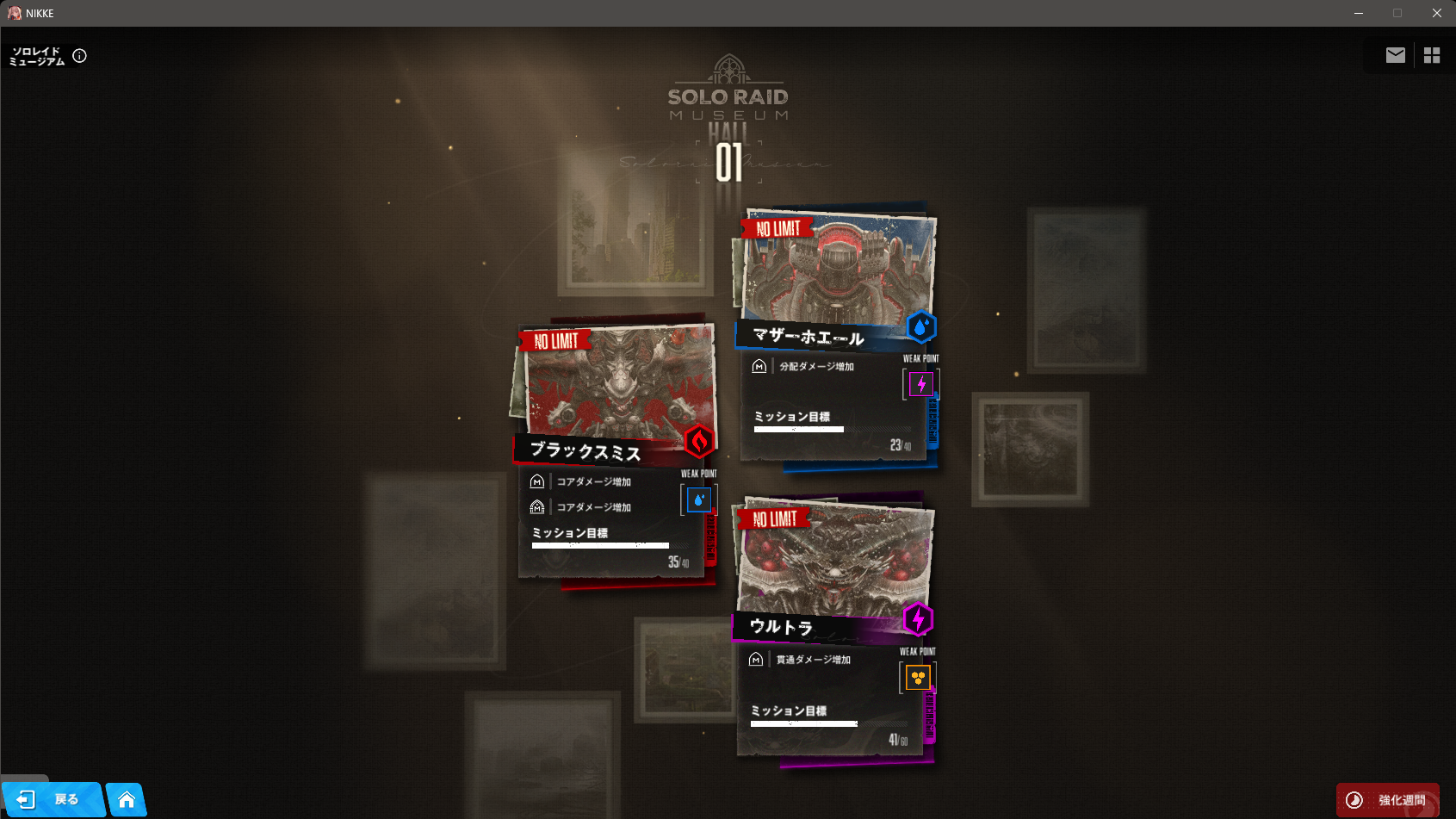Click the blue water element icon on マザーホエール
Screen dimensions: 1456x819
(x=920, y=327)
